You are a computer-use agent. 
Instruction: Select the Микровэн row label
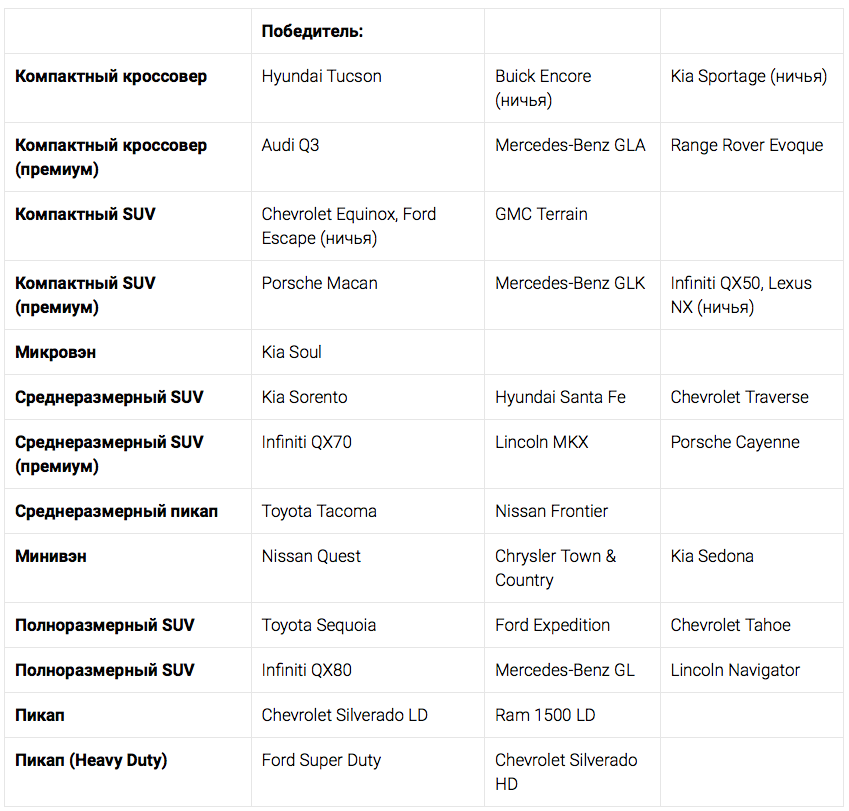(55, 352)
